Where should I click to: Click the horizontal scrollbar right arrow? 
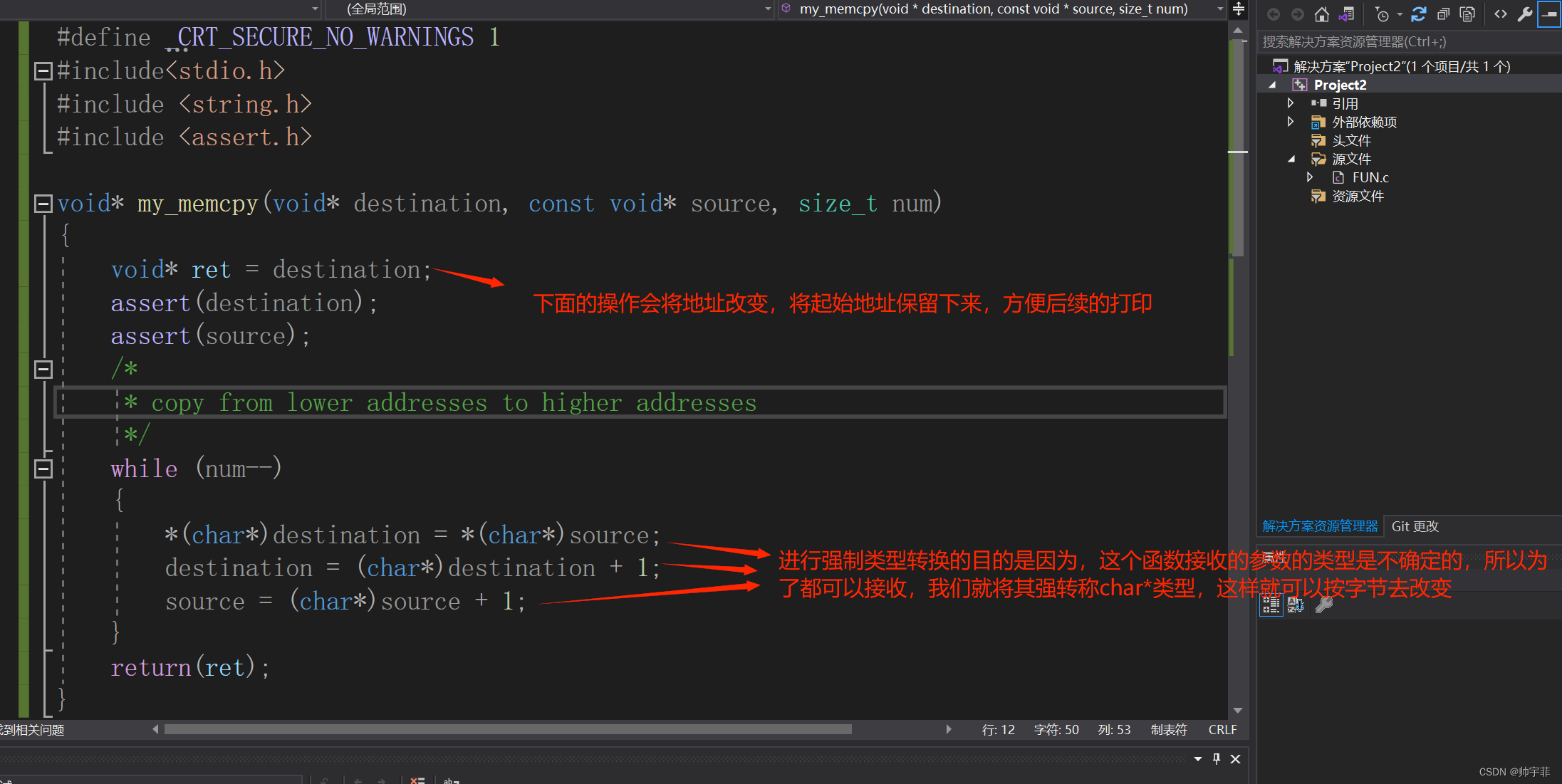(x=949, y=730)
